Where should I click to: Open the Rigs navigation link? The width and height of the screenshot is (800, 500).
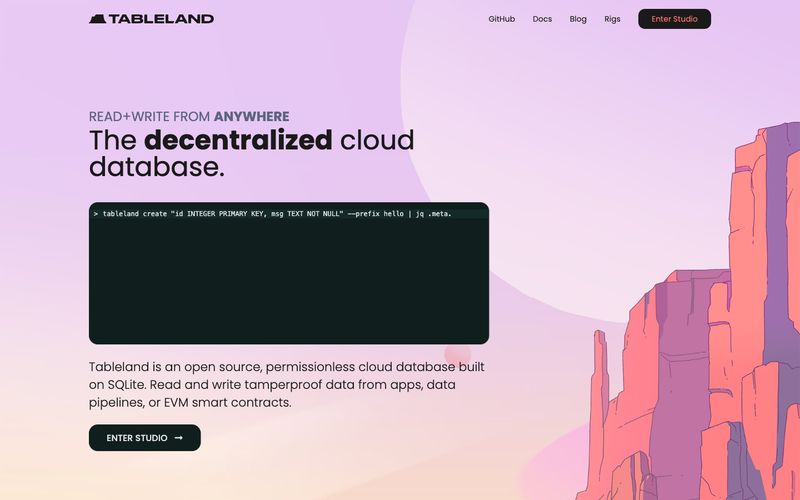point(612,19)
